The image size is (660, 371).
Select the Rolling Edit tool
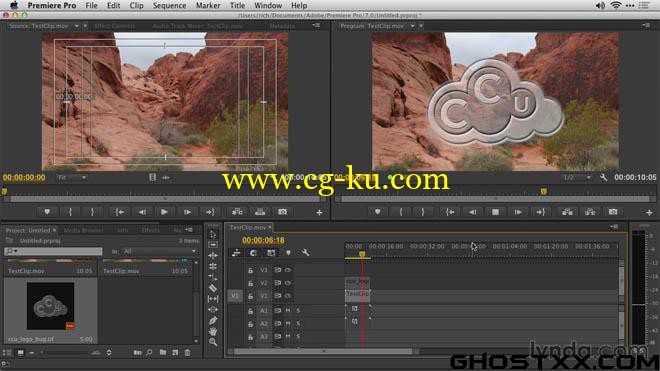(x=213, y=266)
